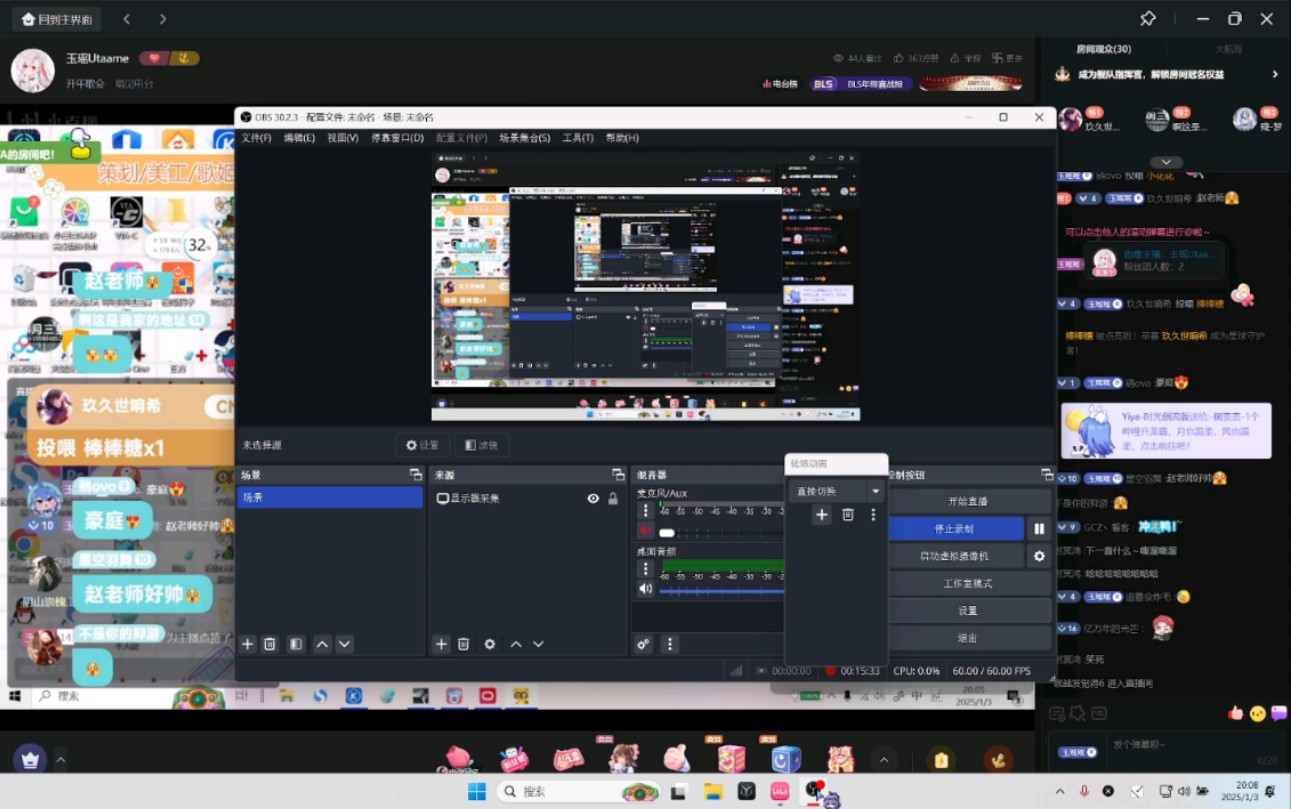Switch to the 房间观众(30) tab
This screenshot has width=1291, height=809.
pos(1104,49)
